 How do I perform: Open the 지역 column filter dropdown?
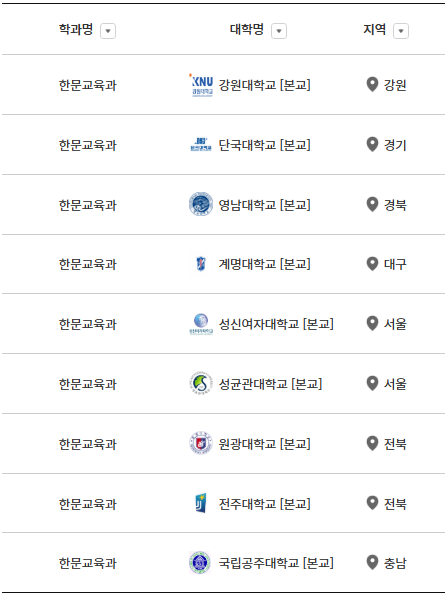pyautogui.click(x=401, y=31)
